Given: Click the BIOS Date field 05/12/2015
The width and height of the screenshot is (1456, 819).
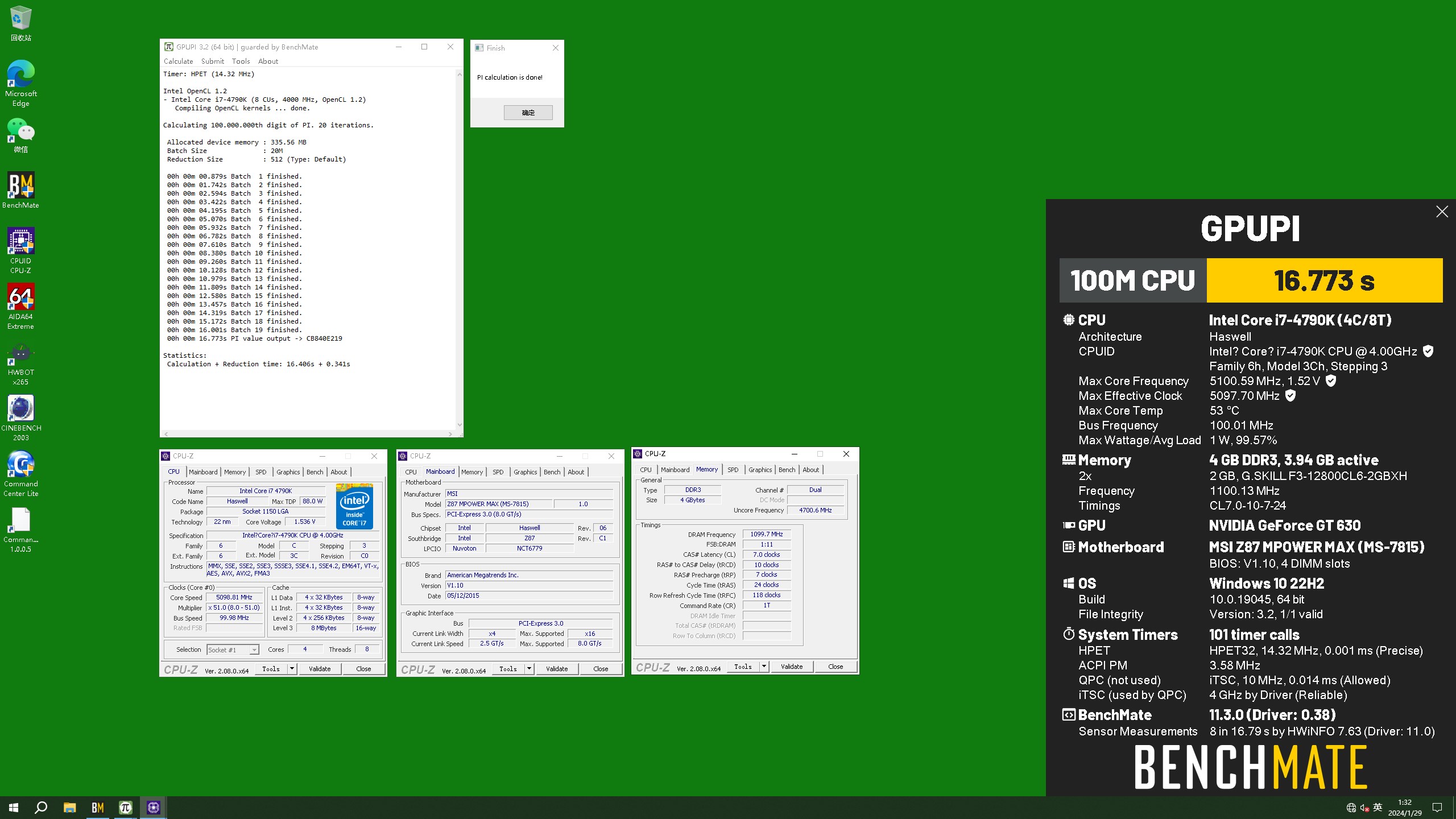Looking at the screenshot, I should click(529, 595).
